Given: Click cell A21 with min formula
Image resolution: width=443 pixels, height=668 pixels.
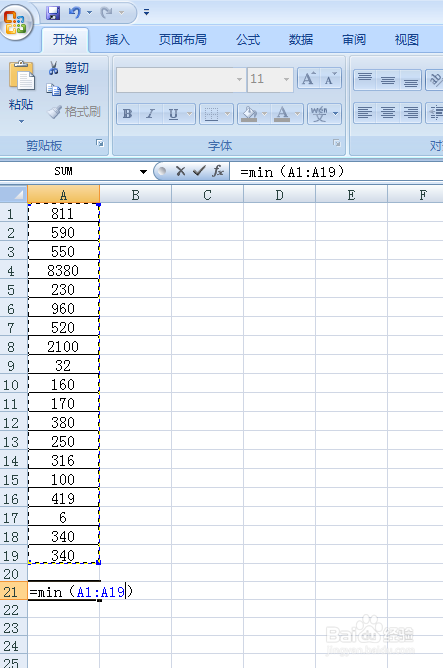Looking at the screenshot, I should pyautogui.click(x=63, y=592).
